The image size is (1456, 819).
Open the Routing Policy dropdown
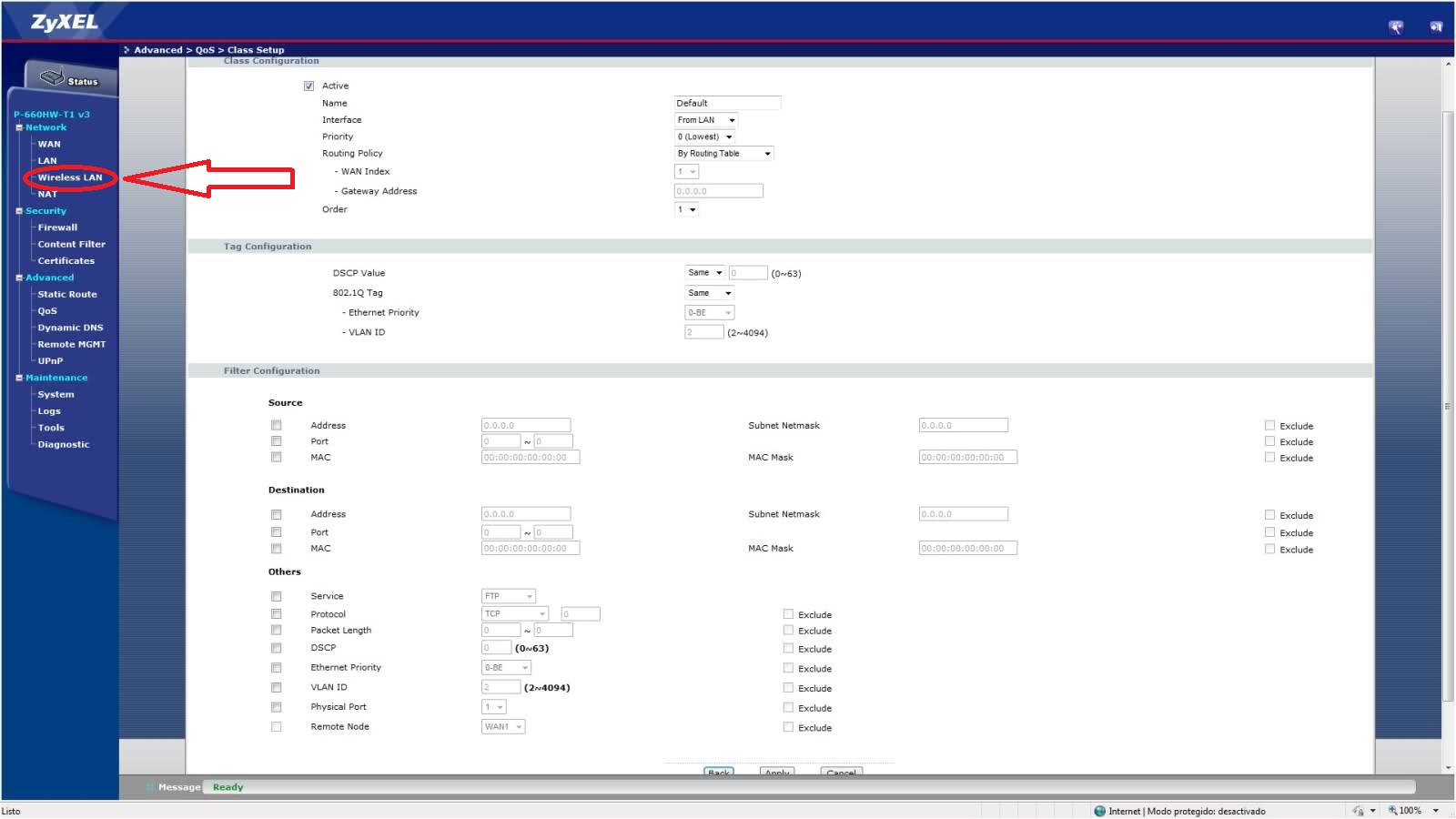(x=724, y=154)
